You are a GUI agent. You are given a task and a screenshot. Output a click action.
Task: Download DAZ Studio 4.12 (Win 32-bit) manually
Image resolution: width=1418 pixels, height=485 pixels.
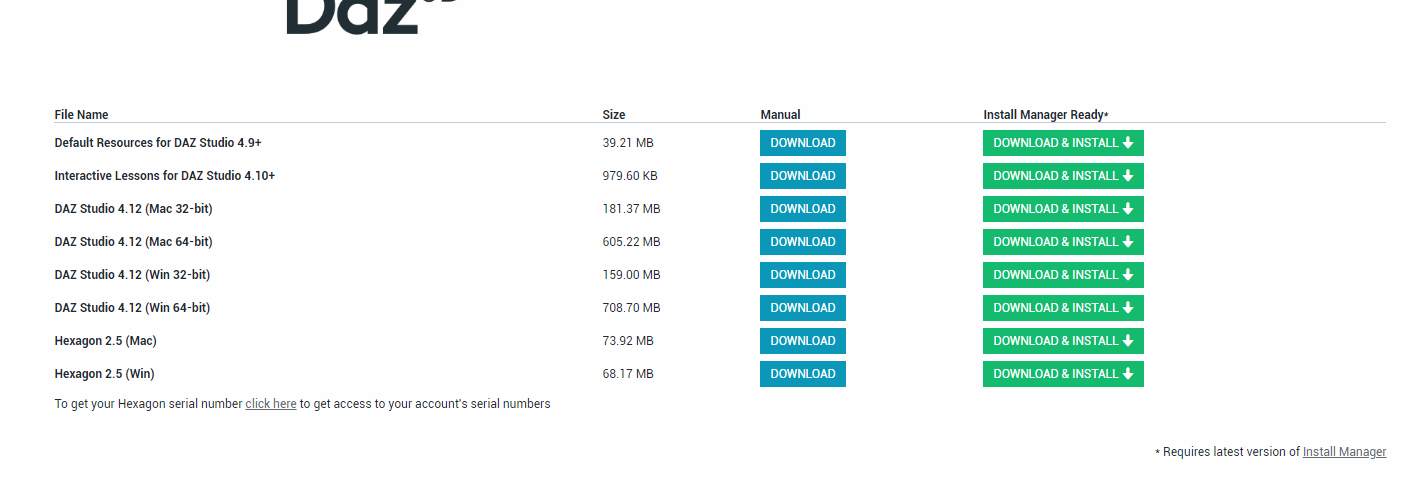pyautogui.click(x=803, y=275)
